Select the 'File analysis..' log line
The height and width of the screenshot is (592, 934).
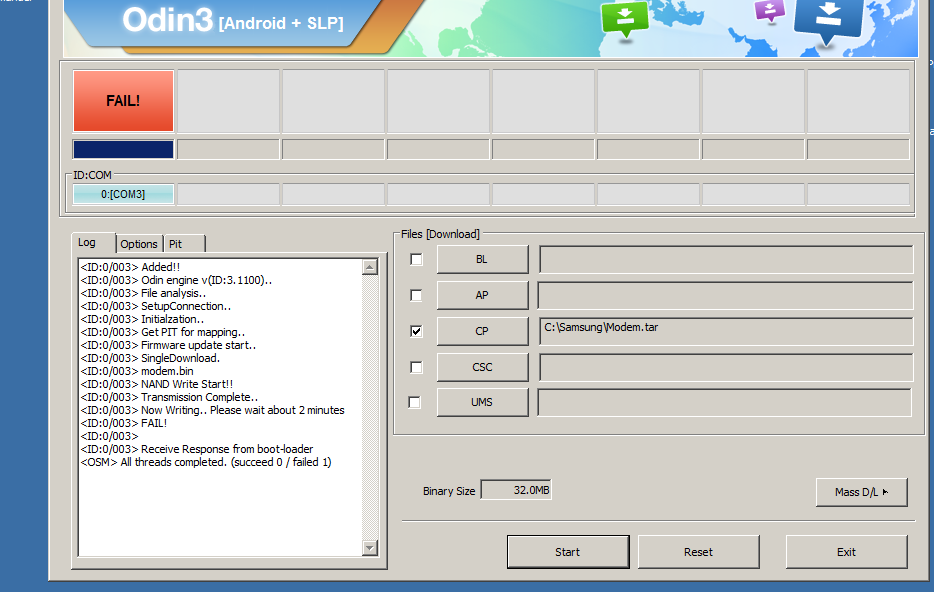tap(144, 294)
